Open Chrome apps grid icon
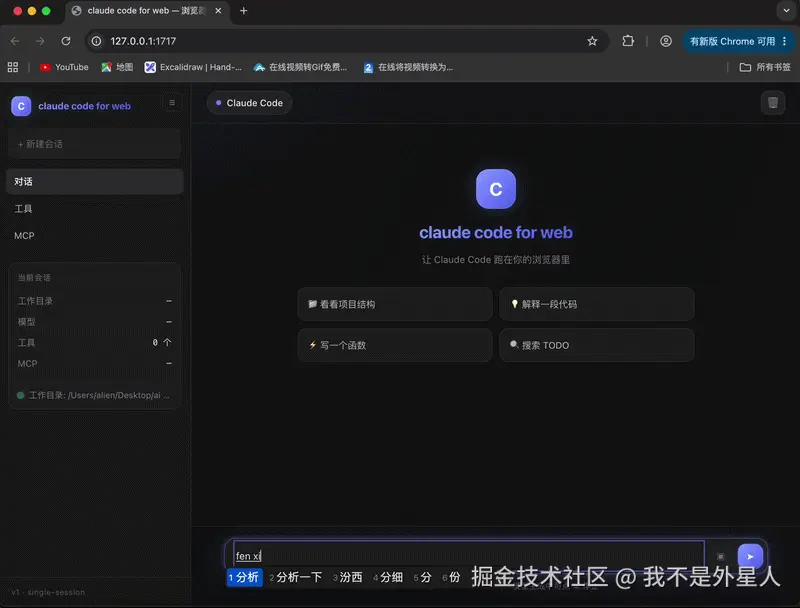800x608 pixels. click(x=13, y=67)
